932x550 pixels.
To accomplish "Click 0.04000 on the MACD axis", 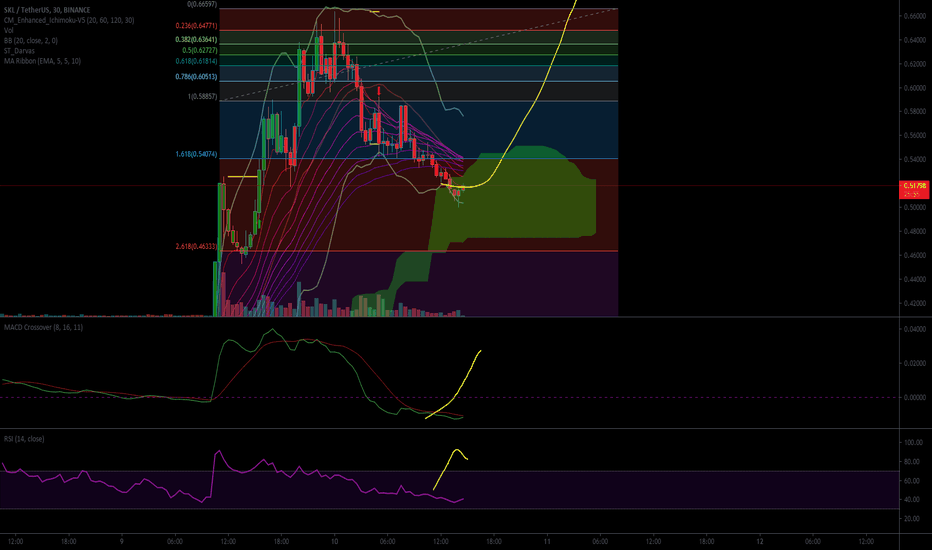I will point(914,329).
